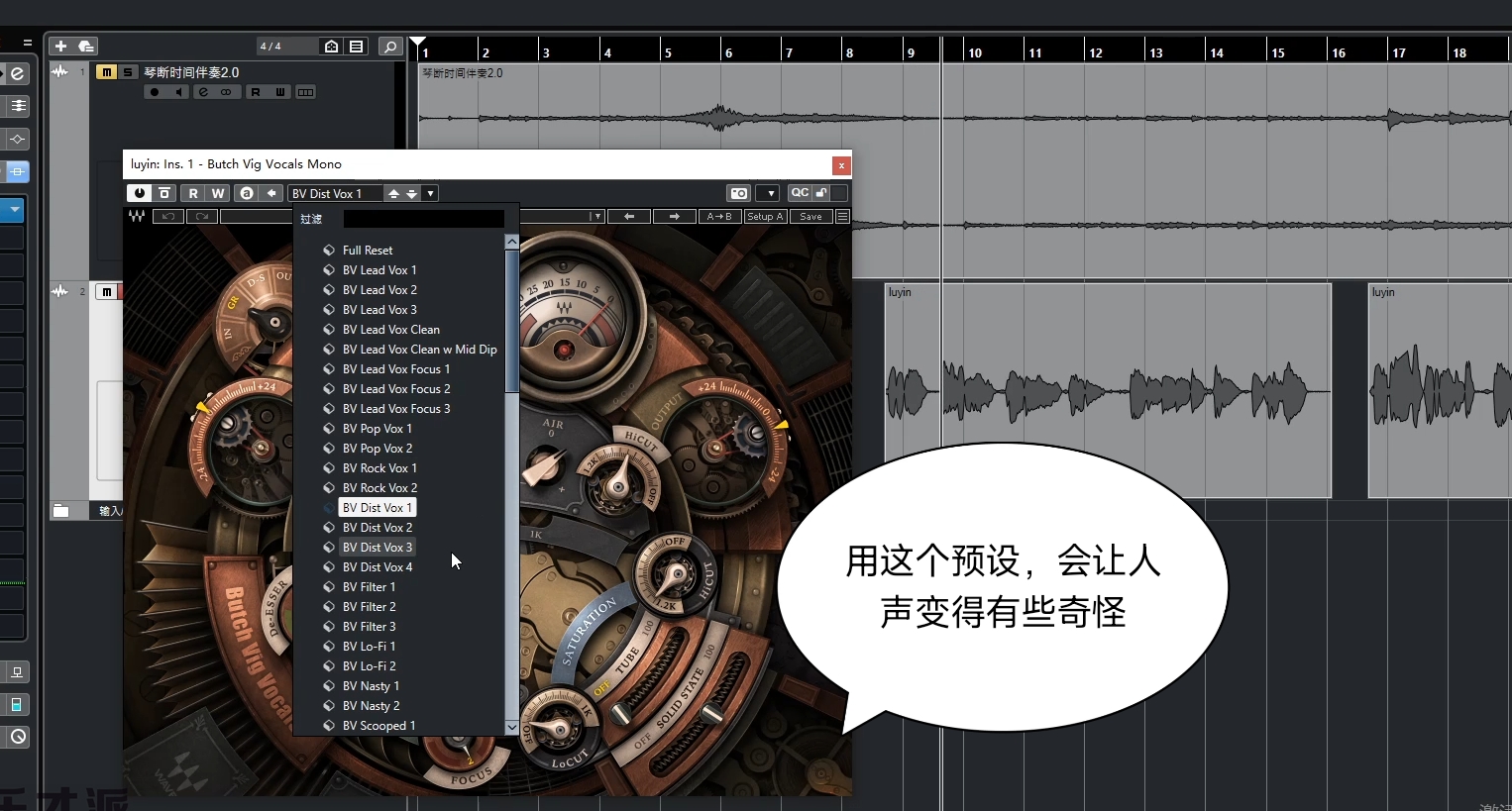Toggle plugin power activate button
The height and width of the screenshot is (811, 1512).
[139, 193]
